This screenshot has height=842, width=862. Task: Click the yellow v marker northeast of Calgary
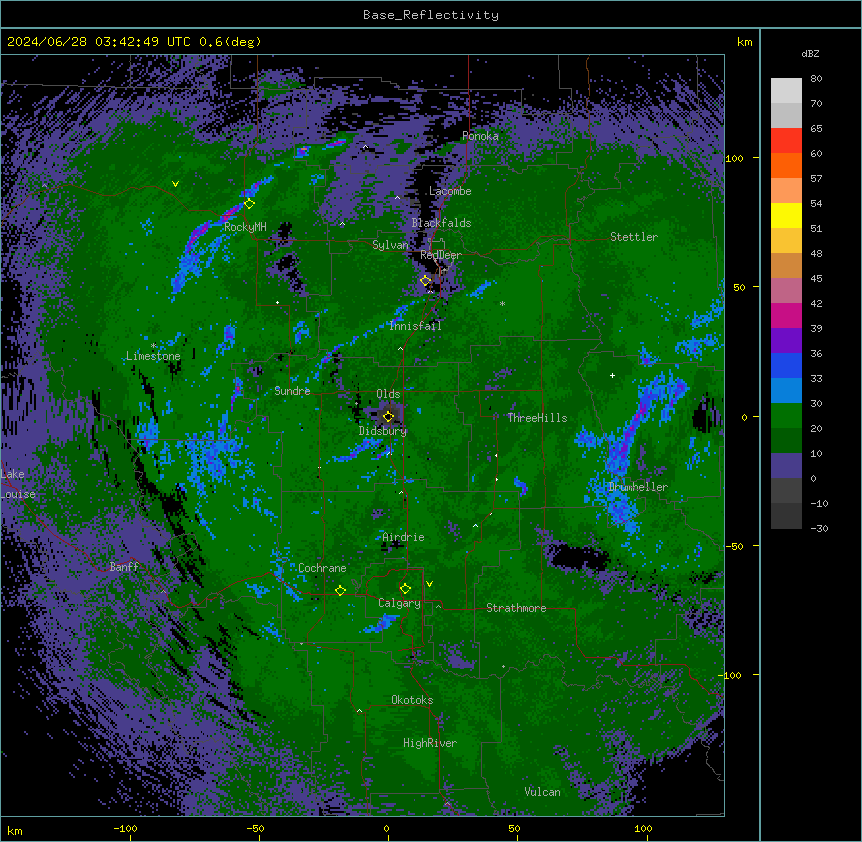point(429,584)
